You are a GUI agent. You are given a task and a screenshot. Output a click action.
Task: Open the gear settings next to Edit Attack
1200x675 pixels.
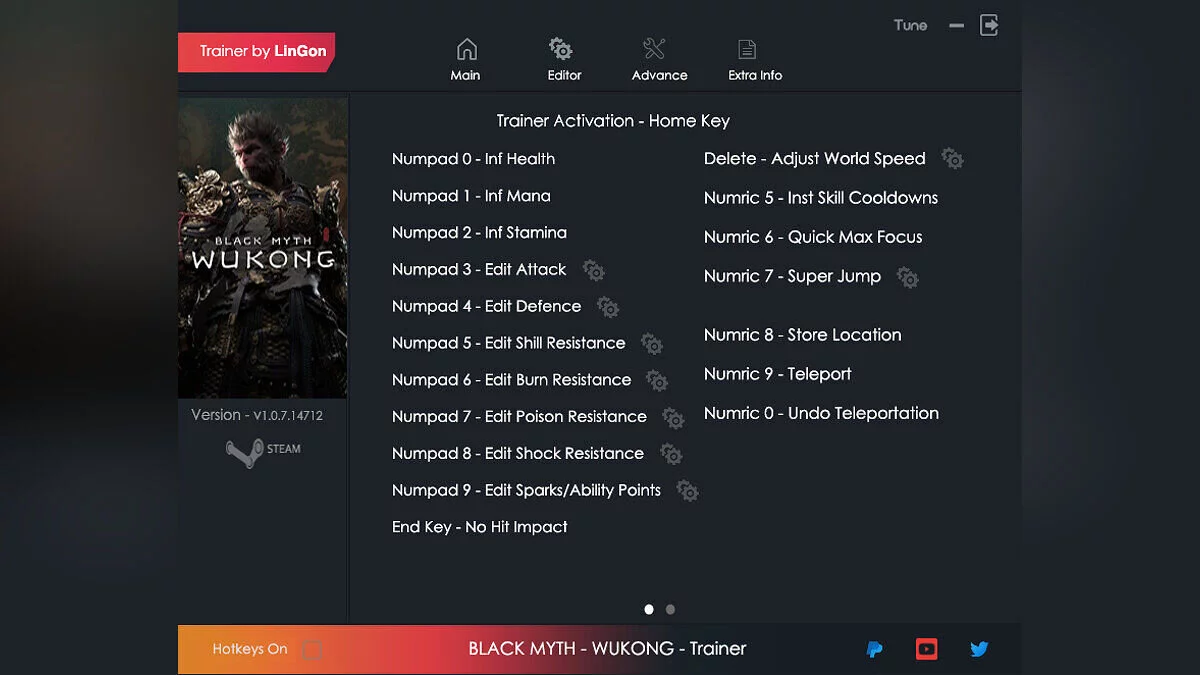coord(593,271)
